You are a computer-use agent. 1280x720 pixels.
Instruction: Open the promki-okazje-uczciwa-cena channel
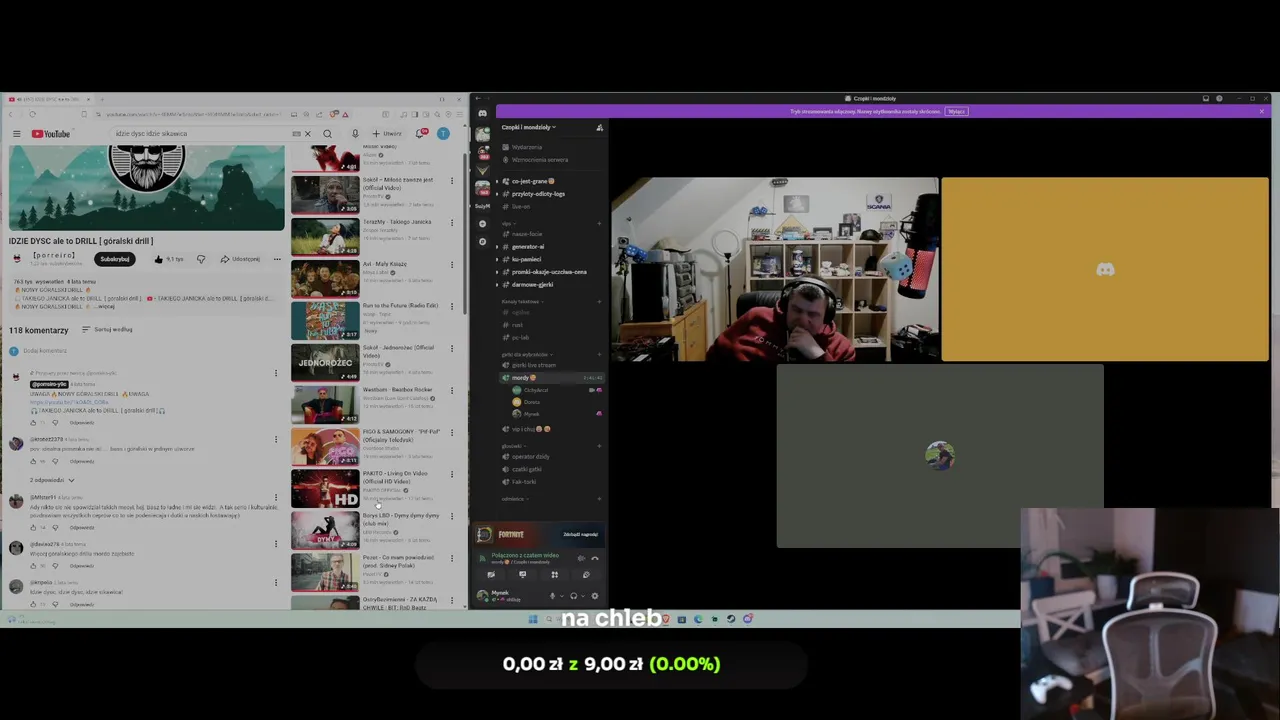click(549, 272)
